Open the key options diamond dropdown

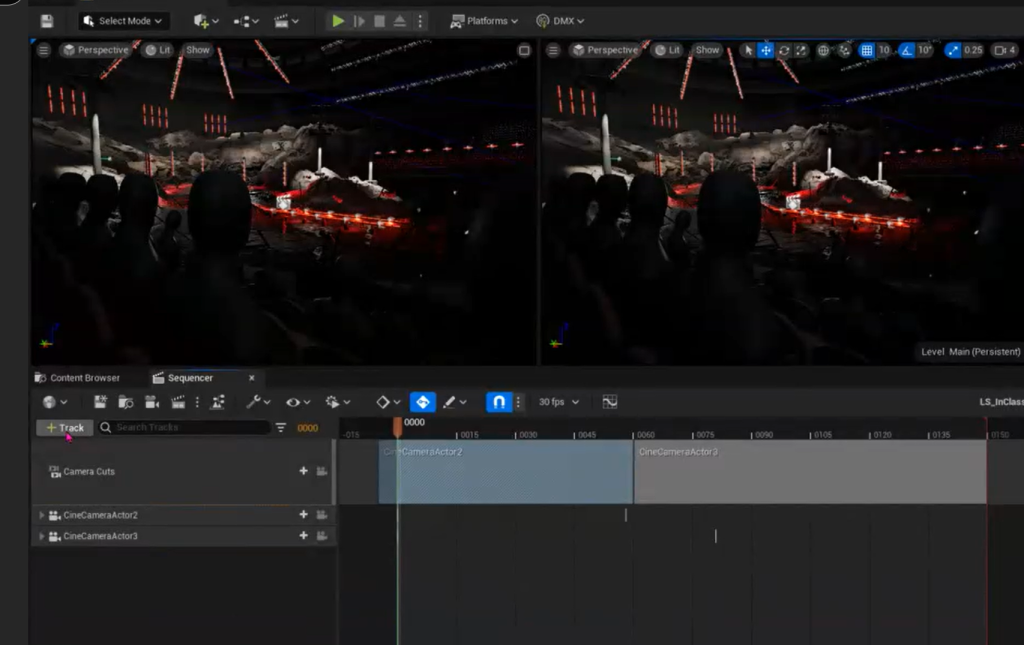pos(388,402)
